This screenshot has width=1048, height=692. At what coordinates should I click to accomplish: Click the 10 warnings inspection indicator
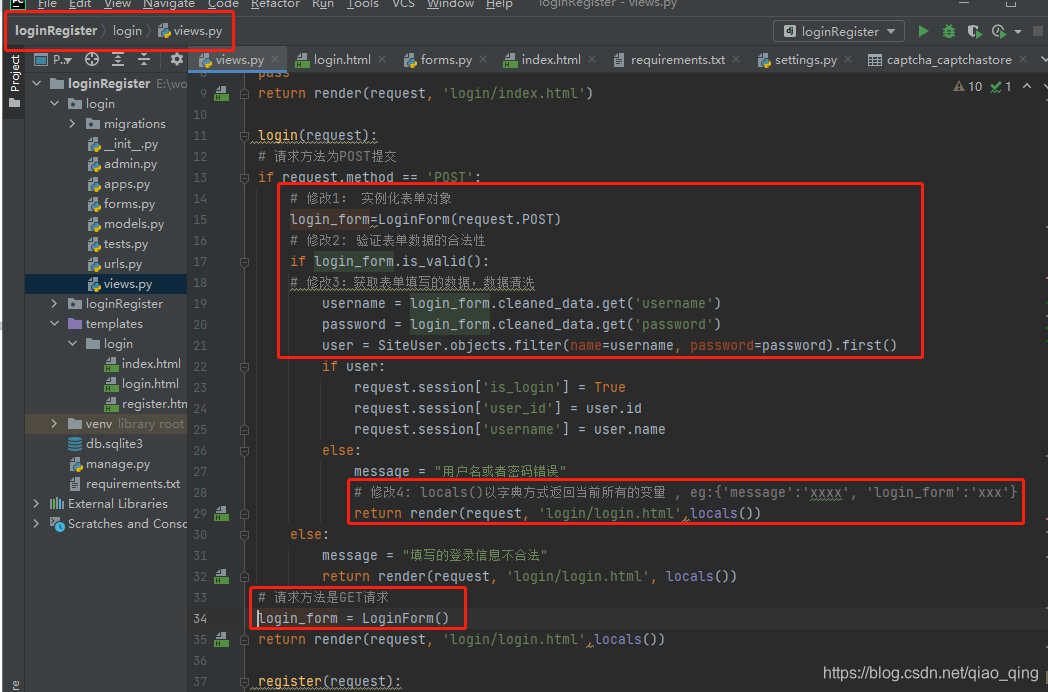pyautogui.click(x=968, y=86)
